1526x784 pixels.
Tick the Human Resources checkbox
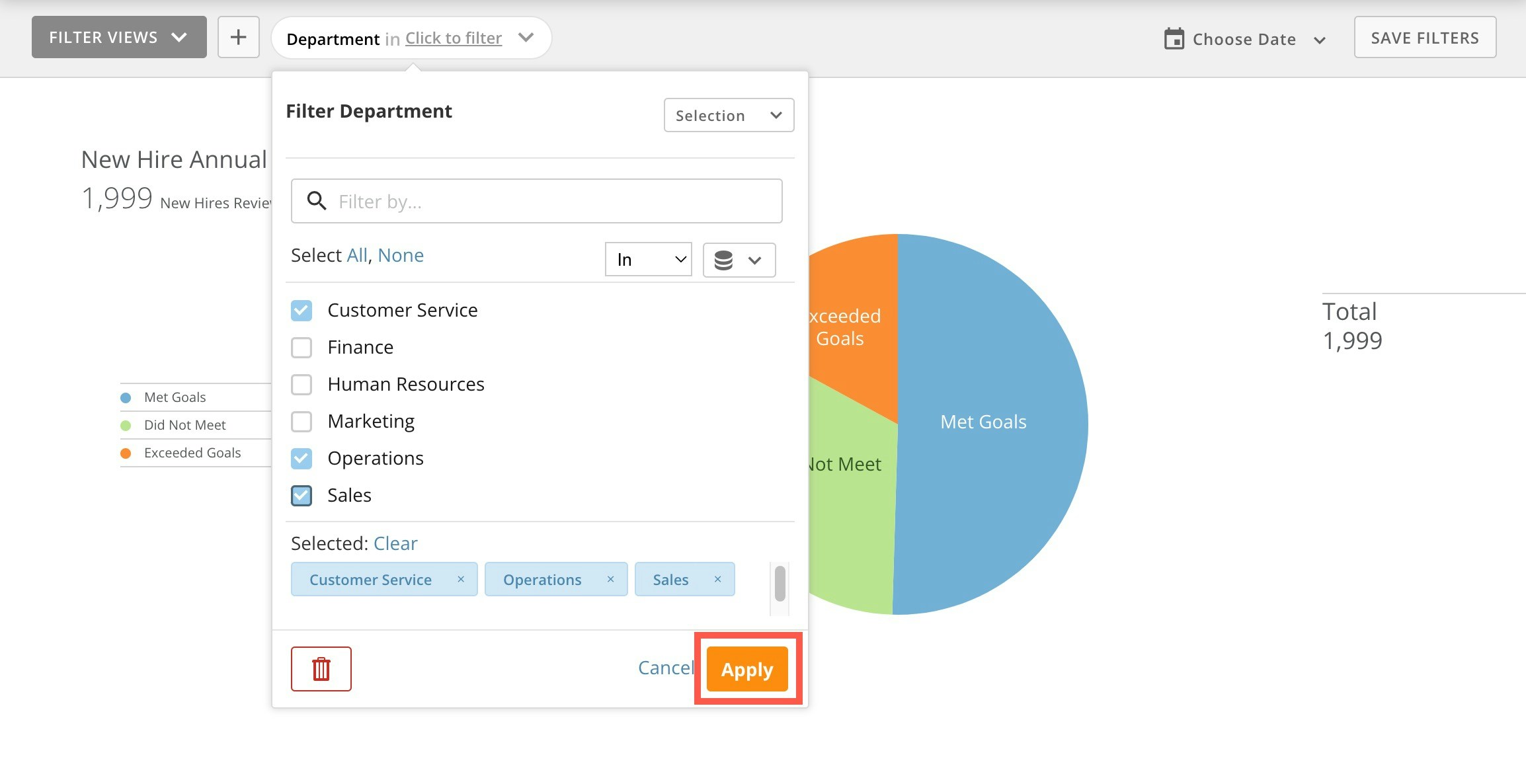[301, 384]
